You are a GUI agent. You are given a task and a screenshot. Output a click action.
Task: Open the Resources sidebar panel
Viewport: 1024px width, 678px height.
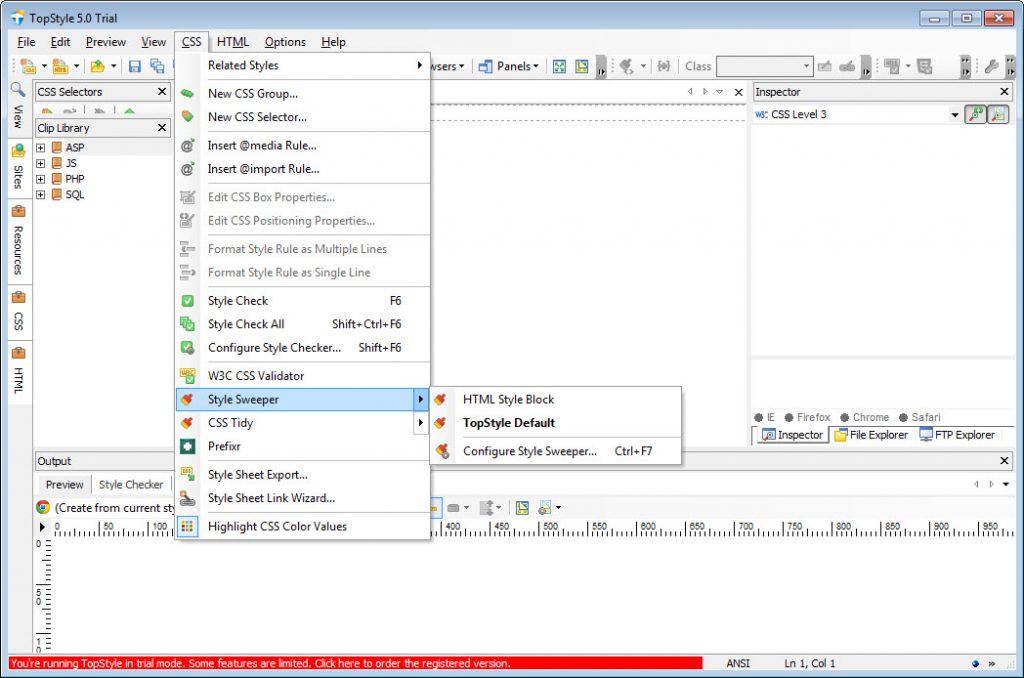18,241
